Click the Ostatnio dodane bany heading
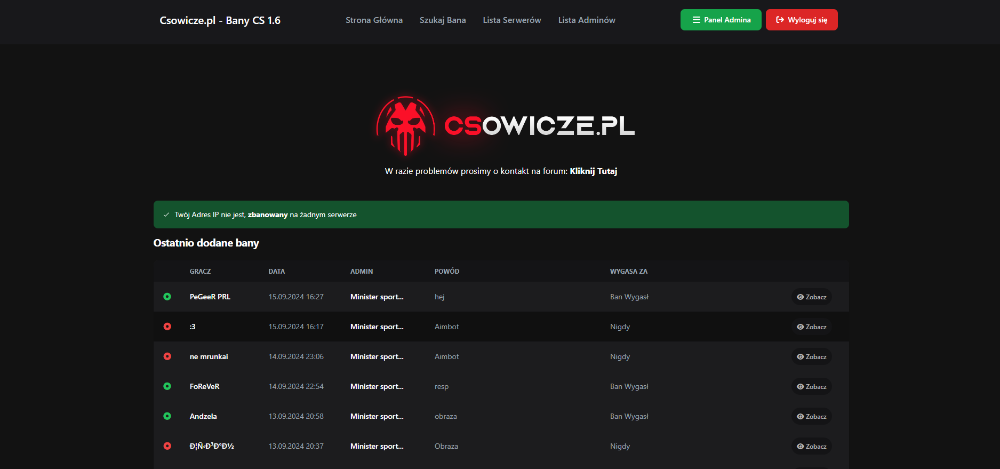1000x469 pixels. (x=206, y=243)
